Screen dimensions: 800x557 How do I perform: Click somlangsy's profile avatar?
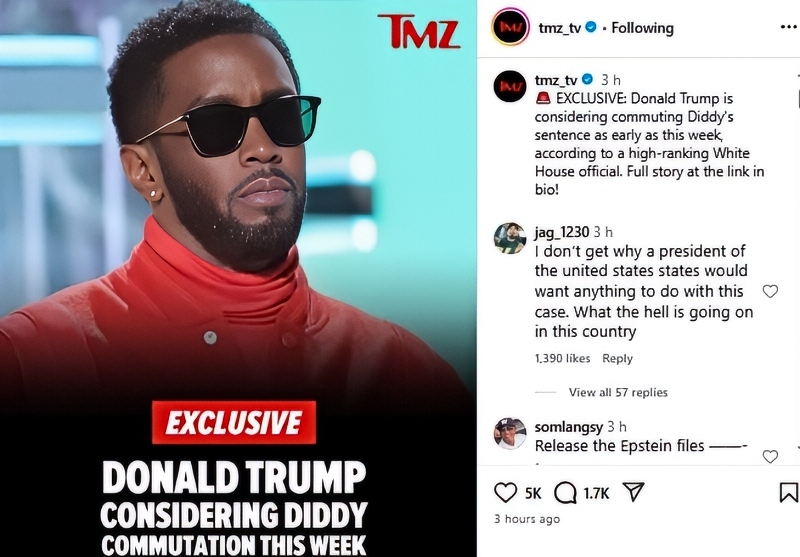point(510,433)
